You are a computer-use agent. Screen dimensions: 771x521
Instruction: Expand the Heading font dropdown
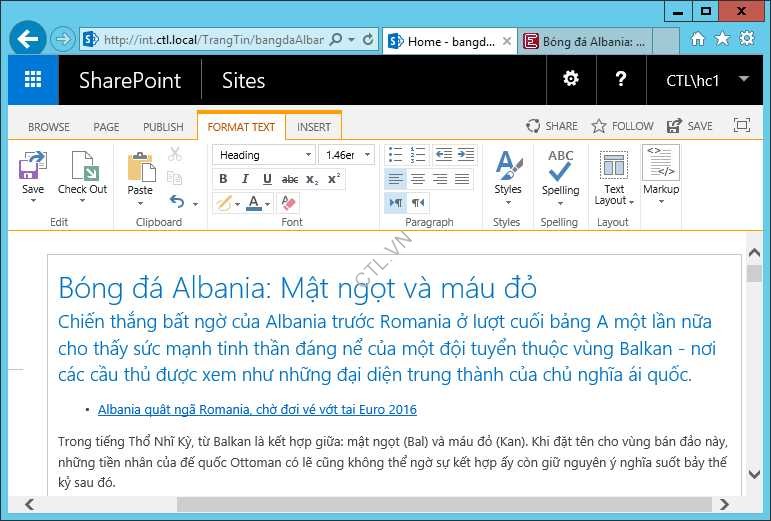coord(307,155)
